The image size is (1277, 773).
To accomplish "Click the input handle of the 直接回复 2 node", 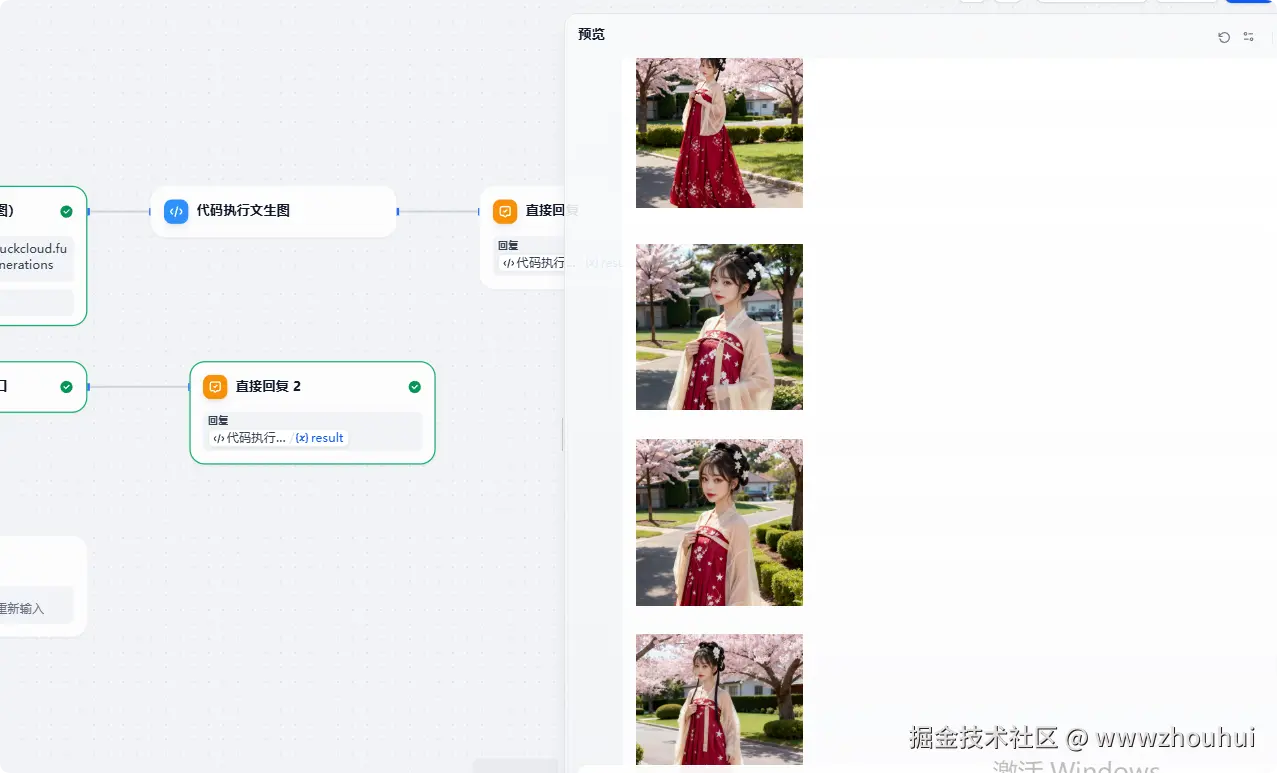I will tap(189, 387).
